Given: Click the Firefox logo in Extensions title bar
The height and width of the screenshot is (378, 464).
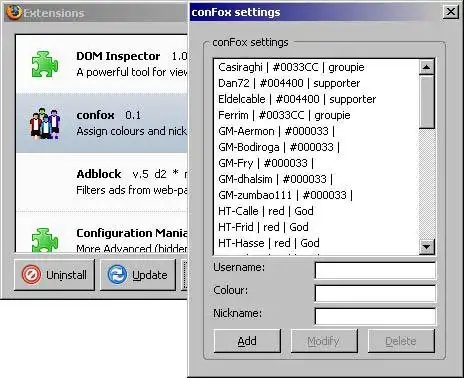Looking at the screenshot, I should (x=14, y=13).
